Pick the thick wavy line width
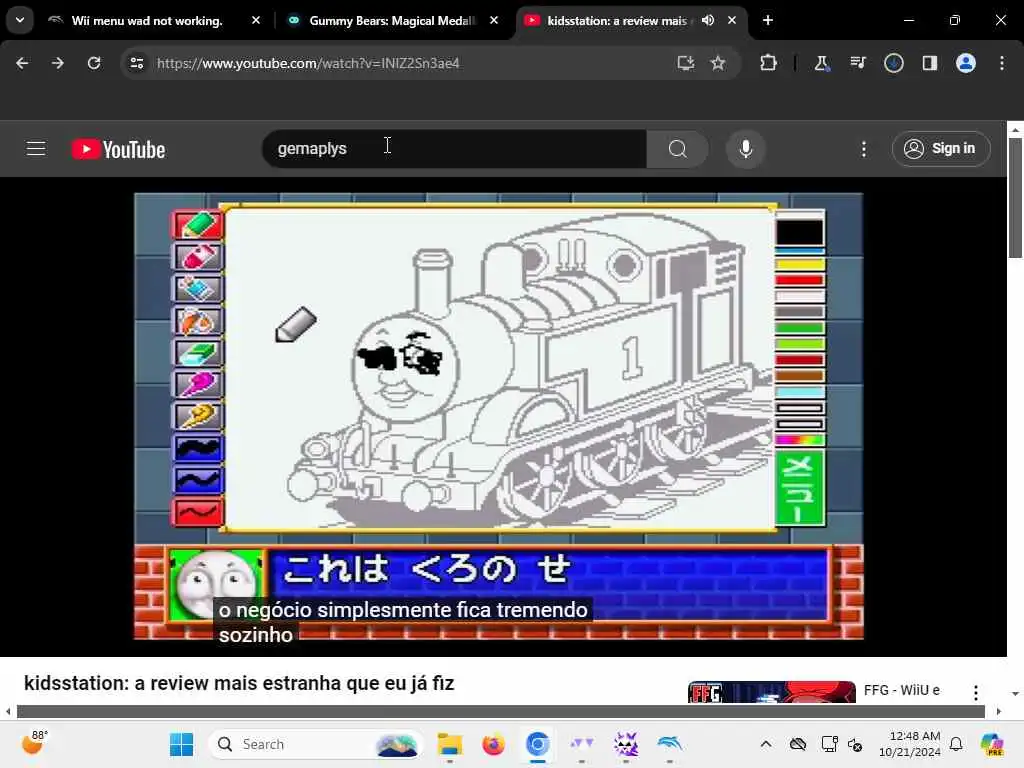 pos(198,448)
